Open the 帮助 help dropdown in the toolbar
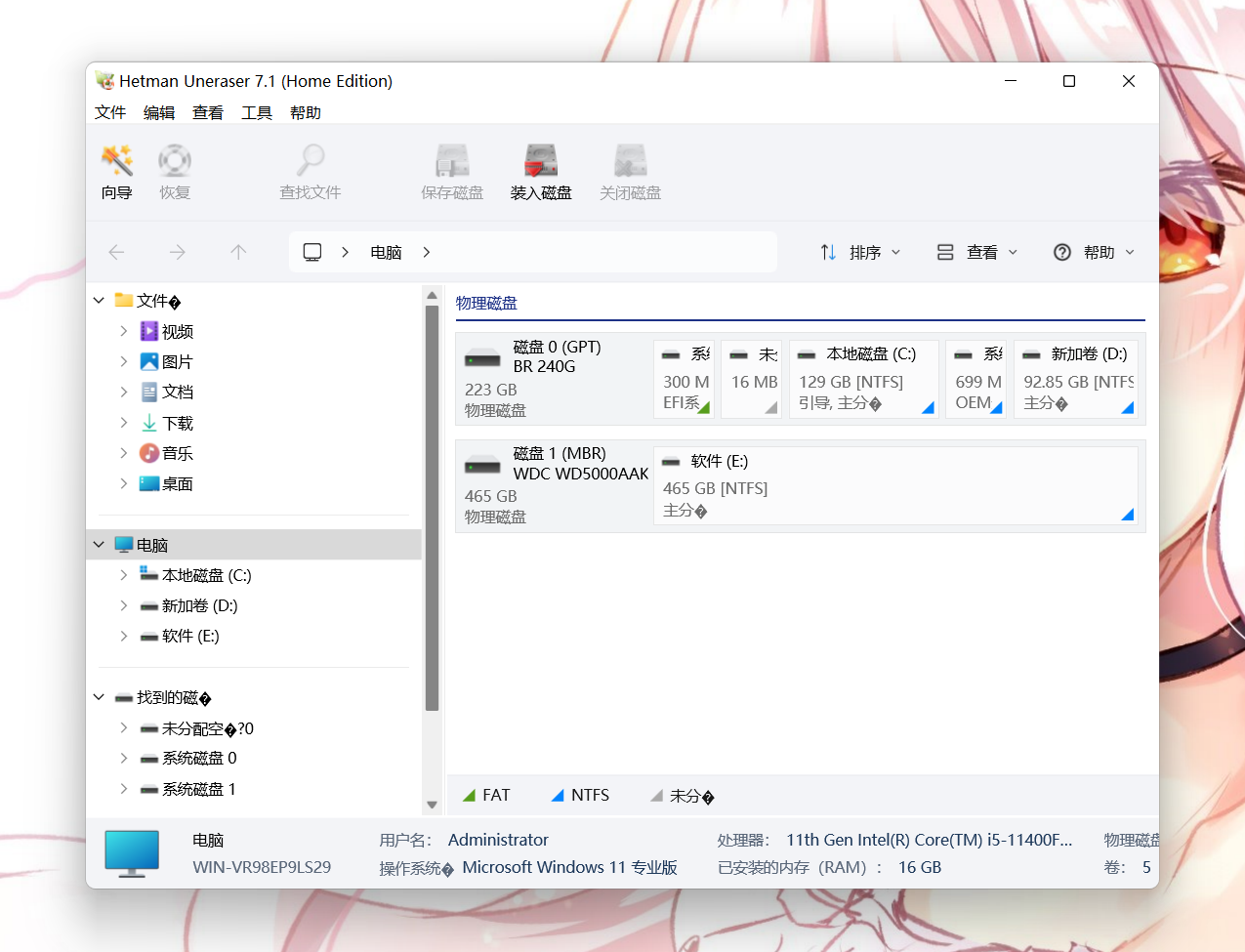Viewport: 1245px width, 952px height. point(1095,252)
